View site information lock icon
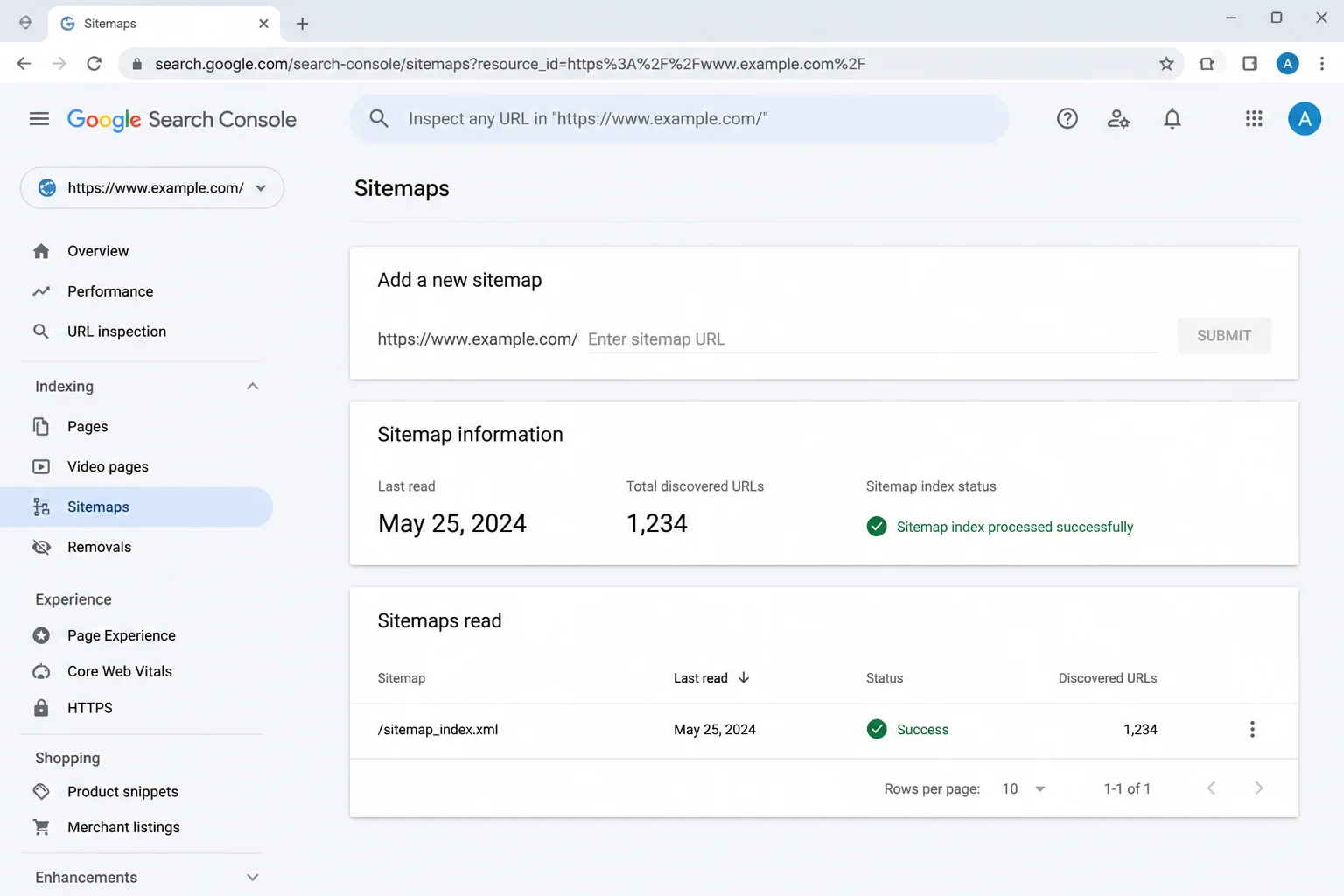Image resolution: width=1344 pixels, height=896 pixels. point(136,64)
